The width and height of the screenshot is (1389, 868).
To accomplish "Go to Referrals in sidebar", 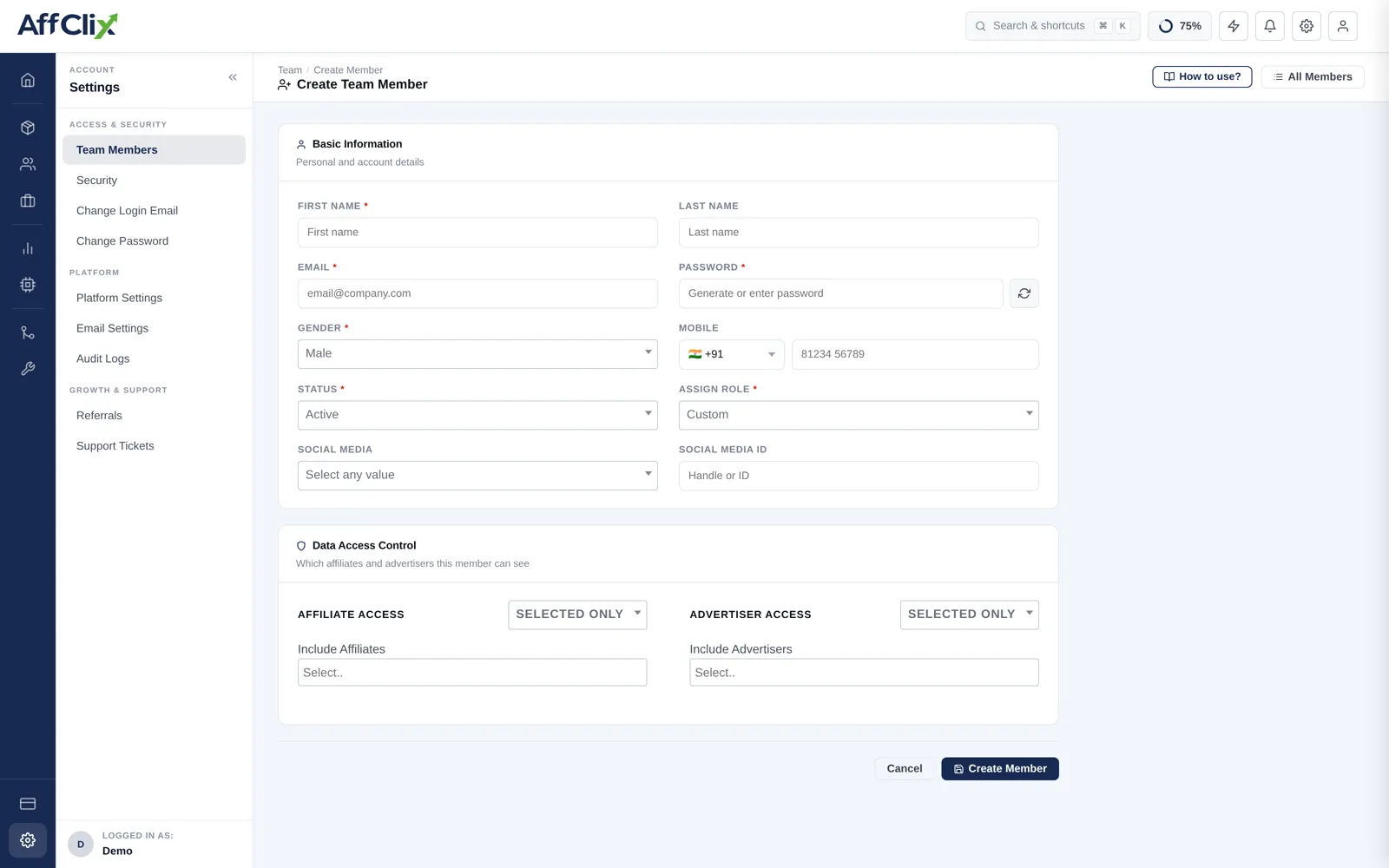I will pos(154,416).
